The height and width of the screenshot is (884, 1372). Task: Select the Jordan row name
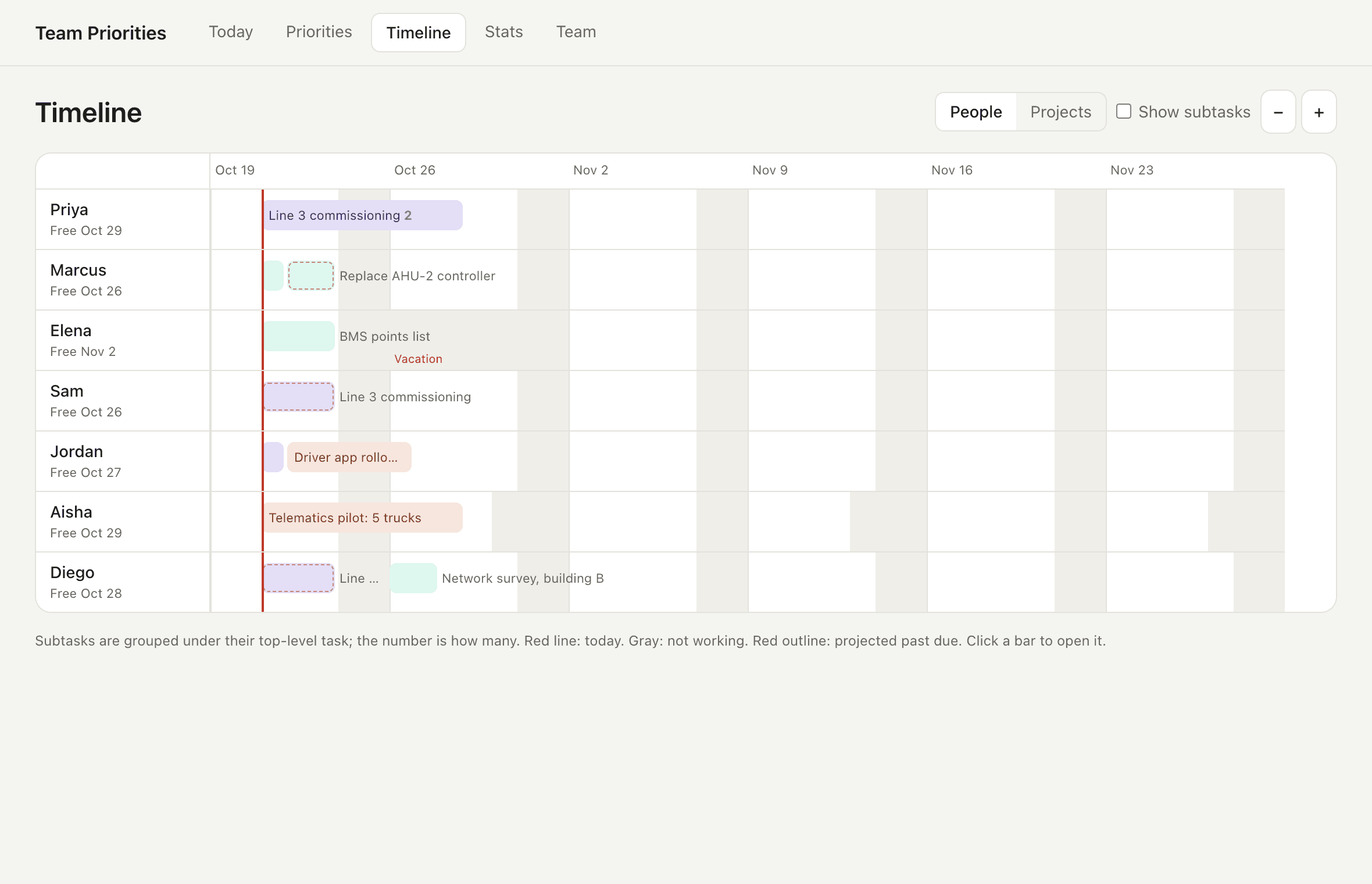pos(77,451)
